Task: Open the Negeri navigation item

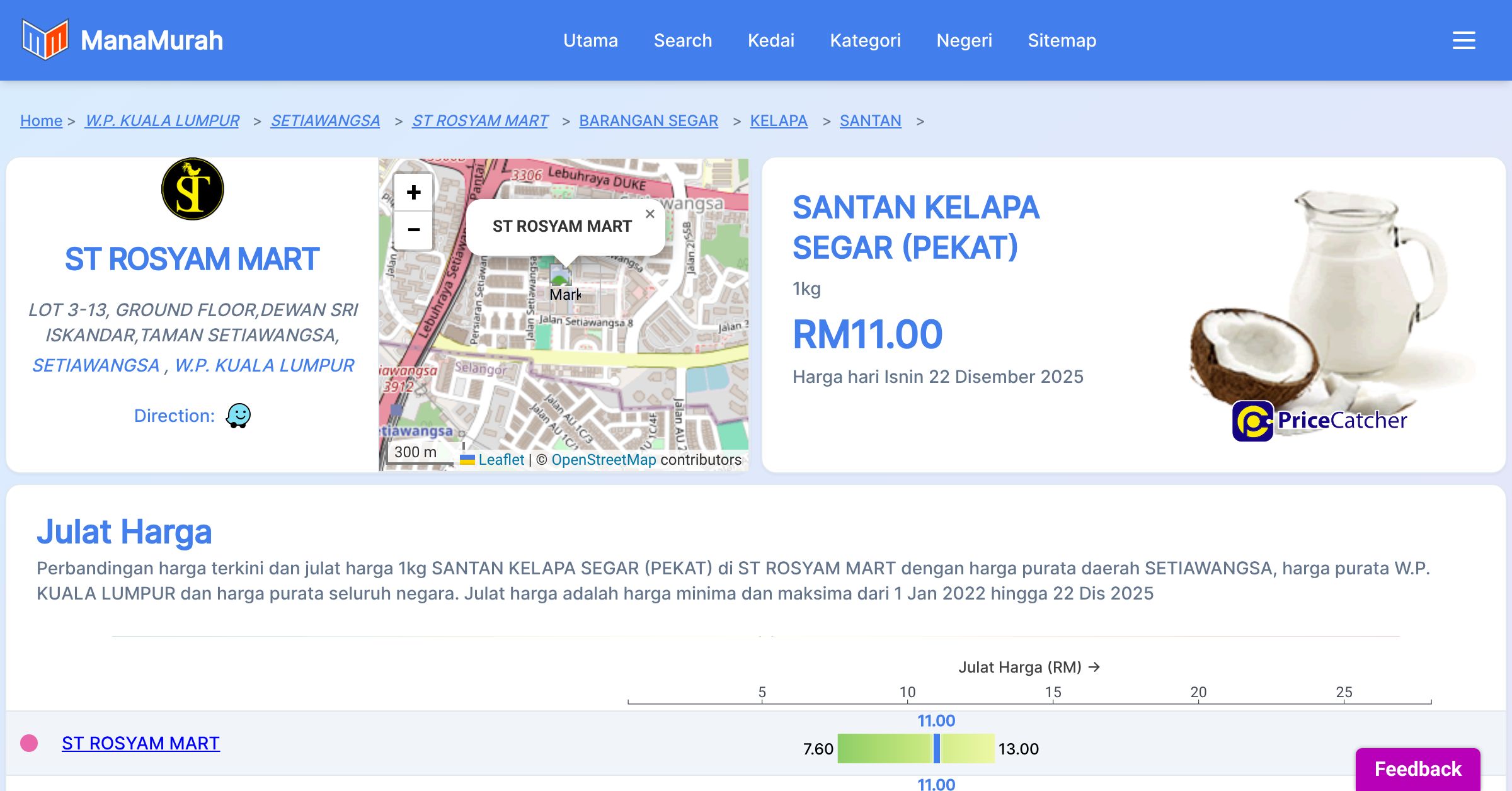Action: point(964,40)
